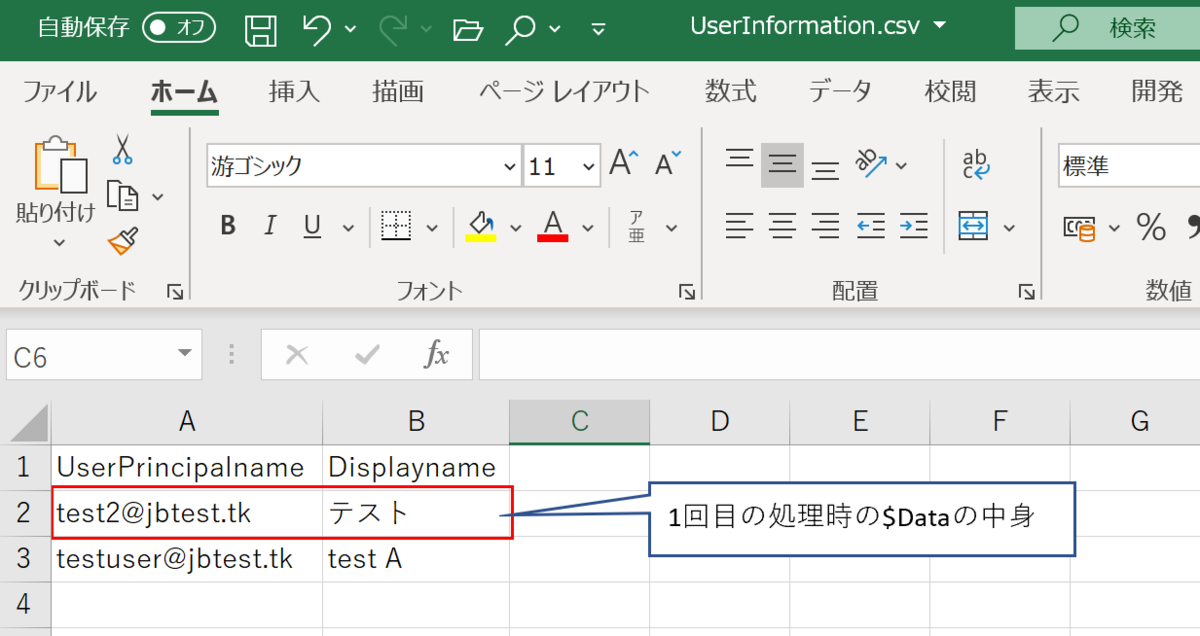Open the borders dropdown arrow
1200x636 pixels.
point(432,227)
